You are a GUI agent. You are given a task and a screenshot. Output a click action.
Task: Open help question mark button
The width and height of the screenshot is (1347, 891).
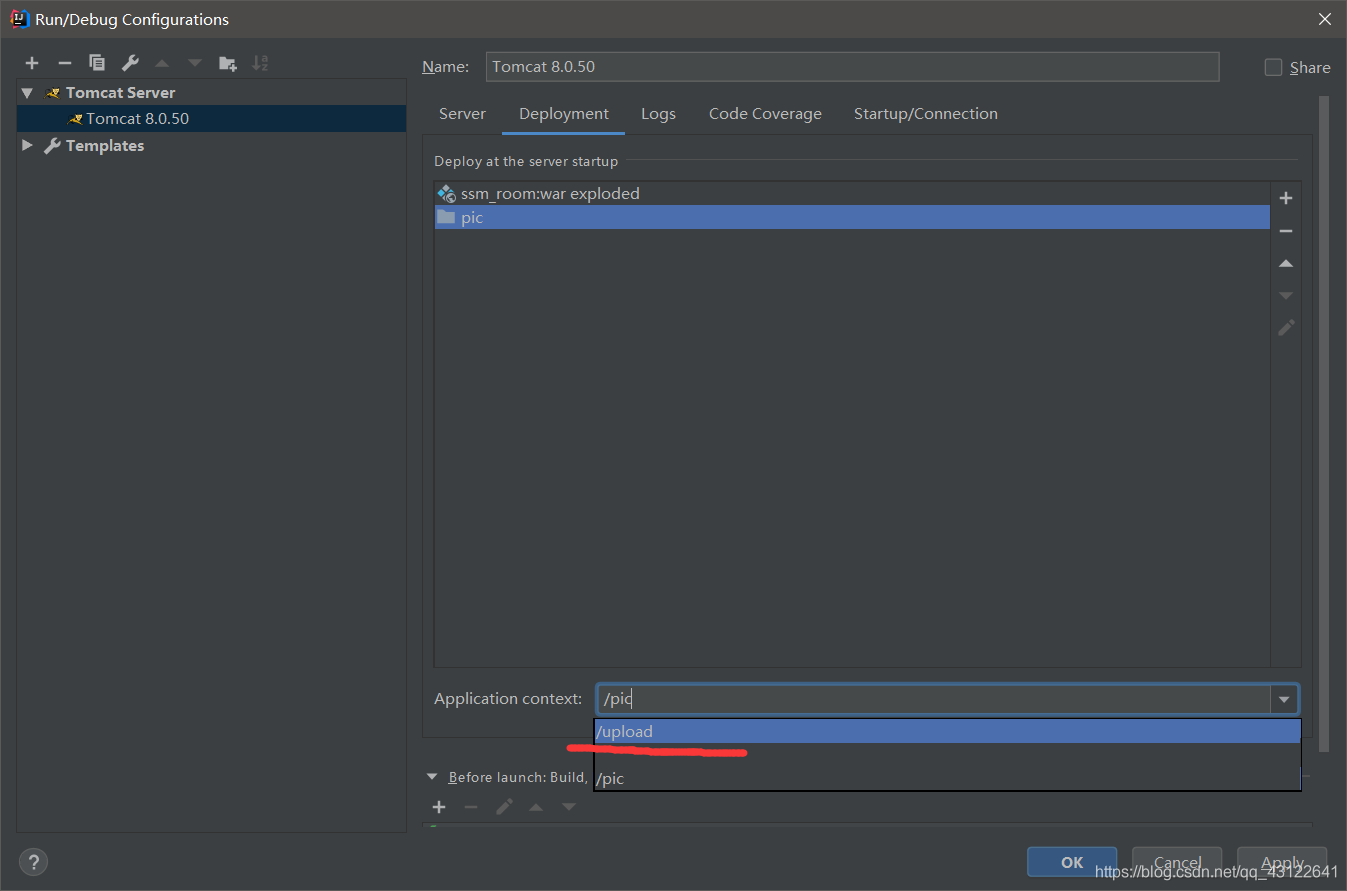(x=33, y=862)
